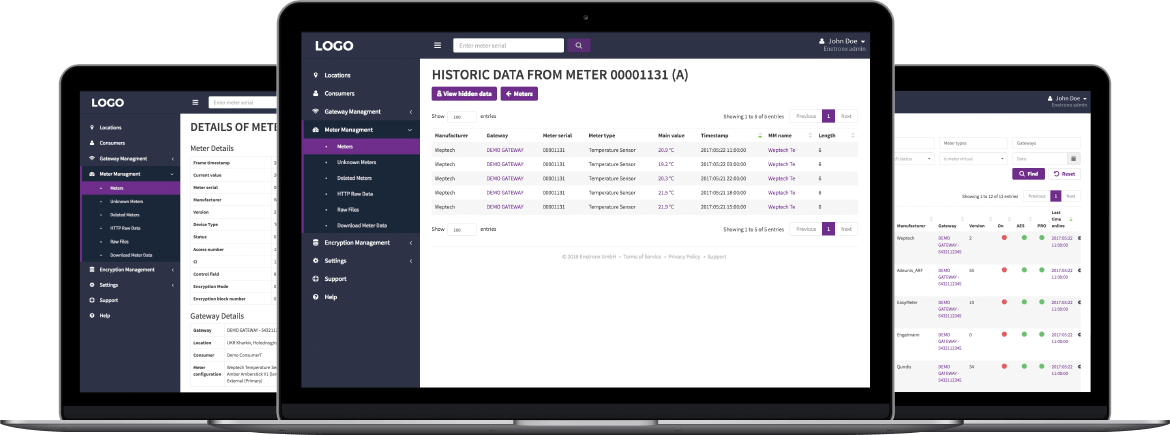Screen dimensions: 1170x435
Task: Click the 20.0 °C main value
Action: point(666,150)
